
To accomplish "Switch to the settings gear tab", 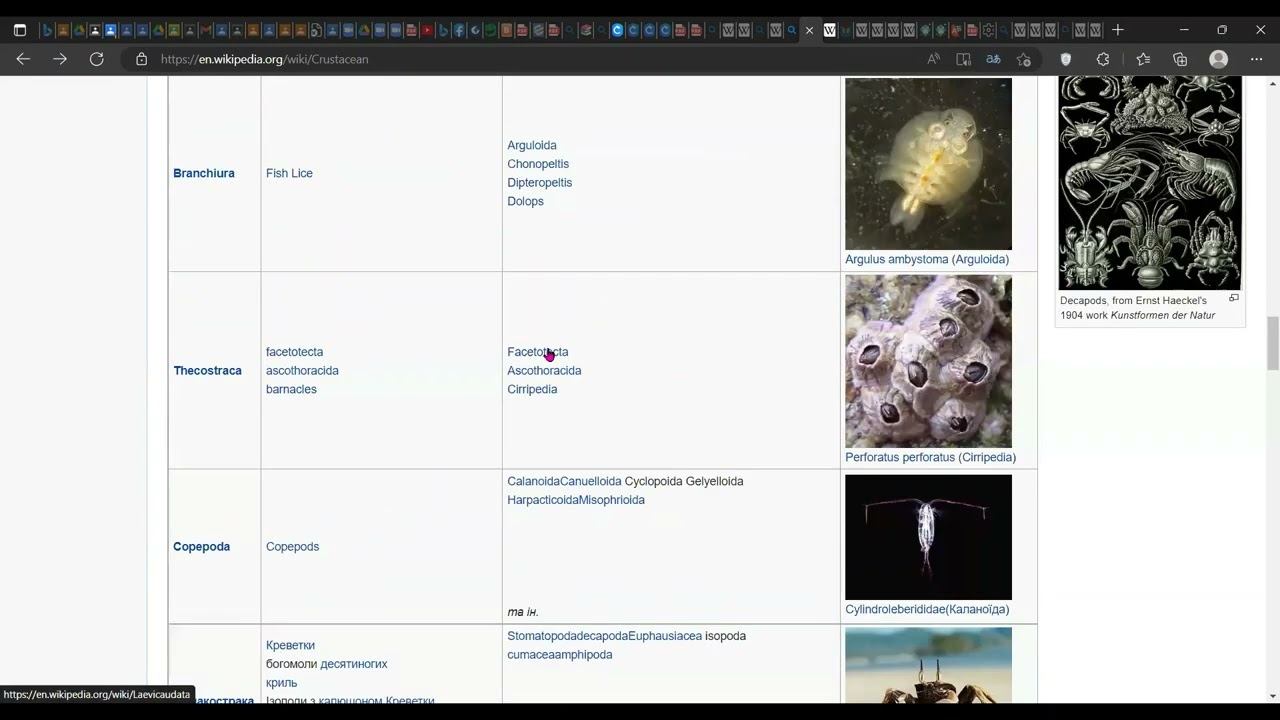I will pos(989,30).
